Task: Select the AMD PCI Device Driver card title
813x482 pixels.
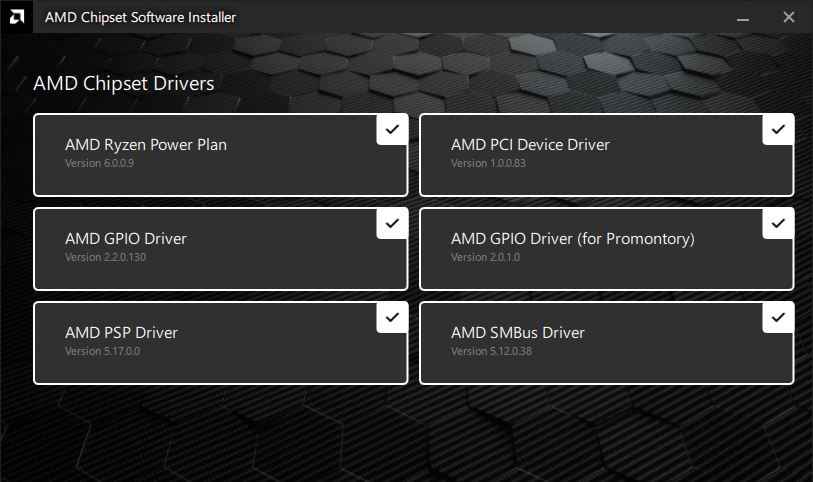Action: tap(530, 145)
